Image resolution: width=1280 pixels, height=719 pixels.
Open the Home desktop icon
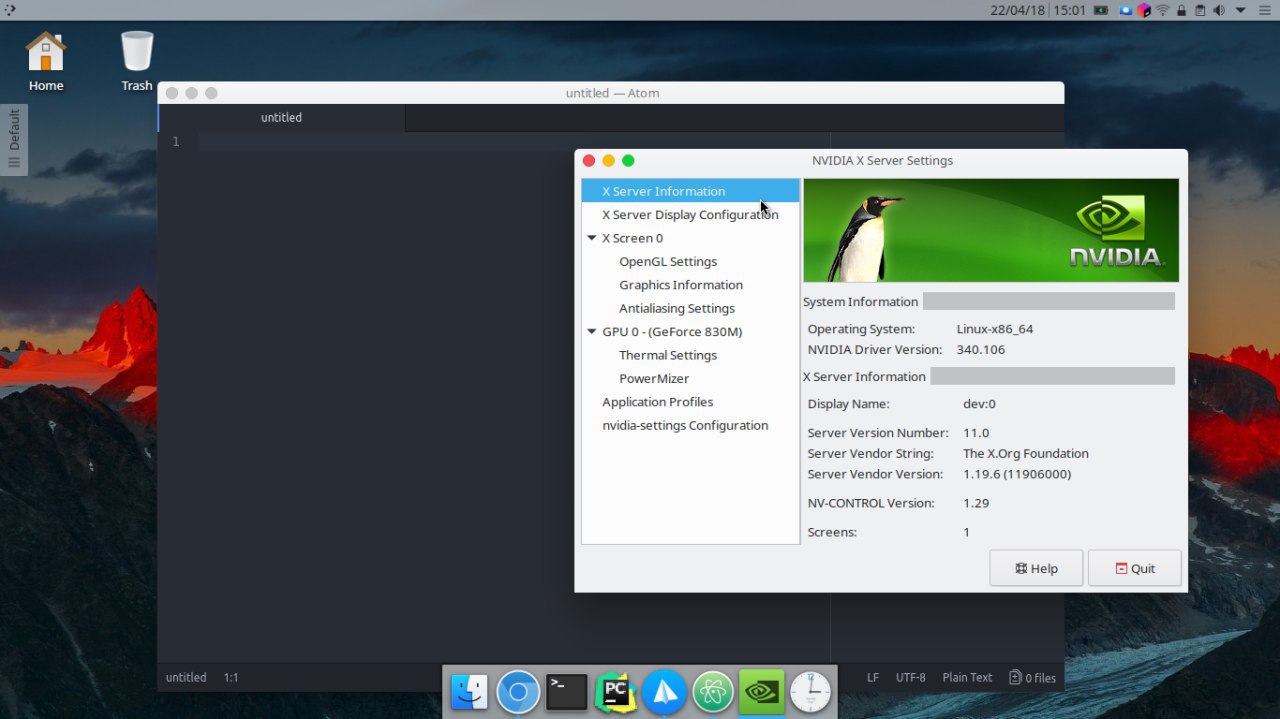[46, 62]
